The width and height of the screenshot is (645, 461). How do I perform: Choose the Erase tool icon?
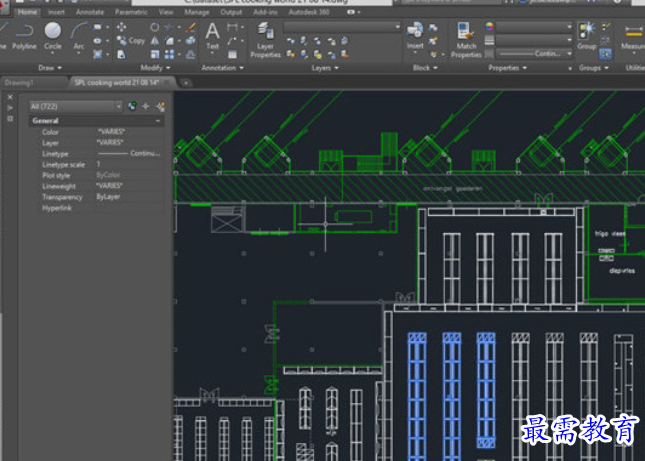[190, 27]
